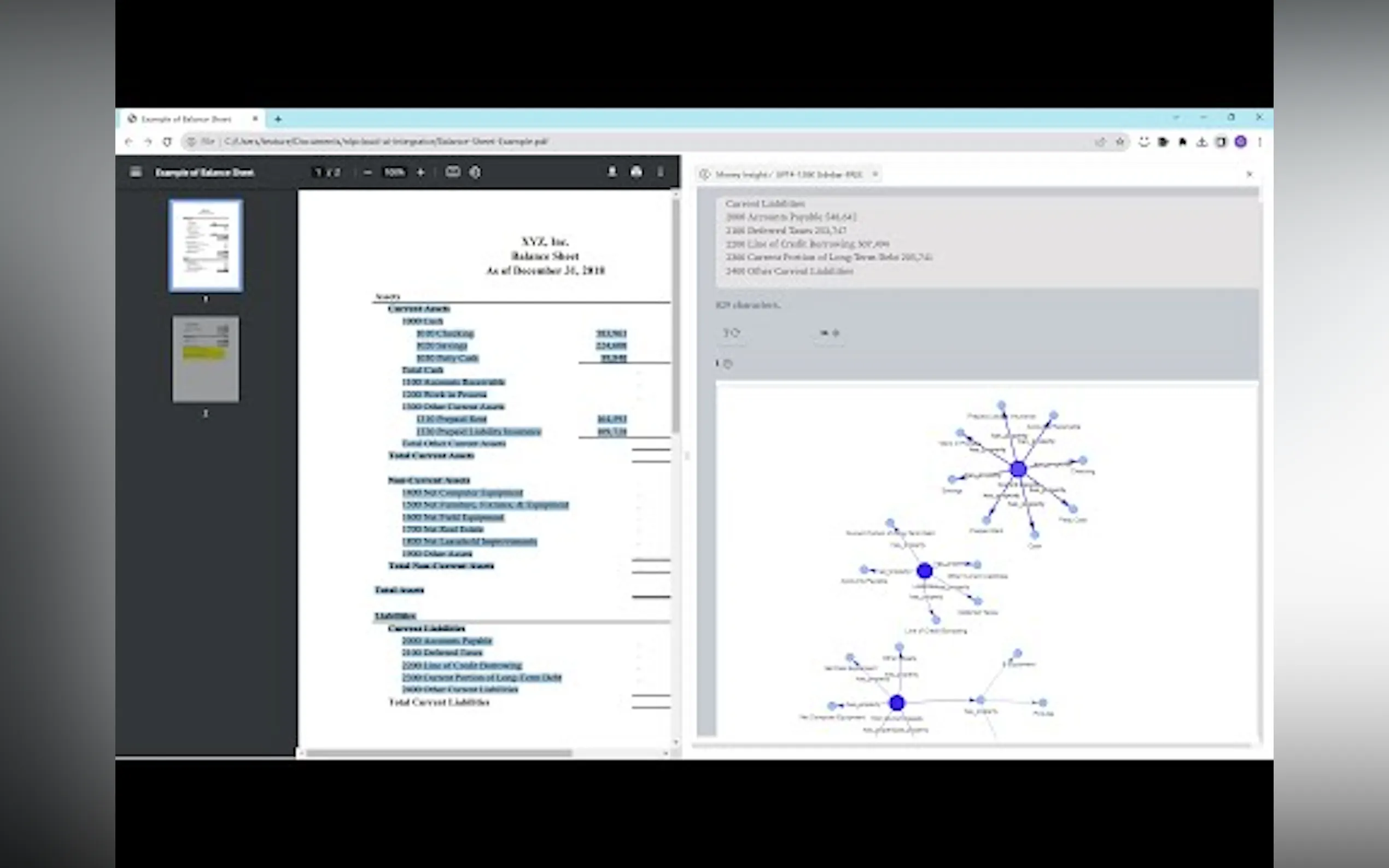Click the address bar URL field
Screen dimensions: 1389x868
pos(655,141)
